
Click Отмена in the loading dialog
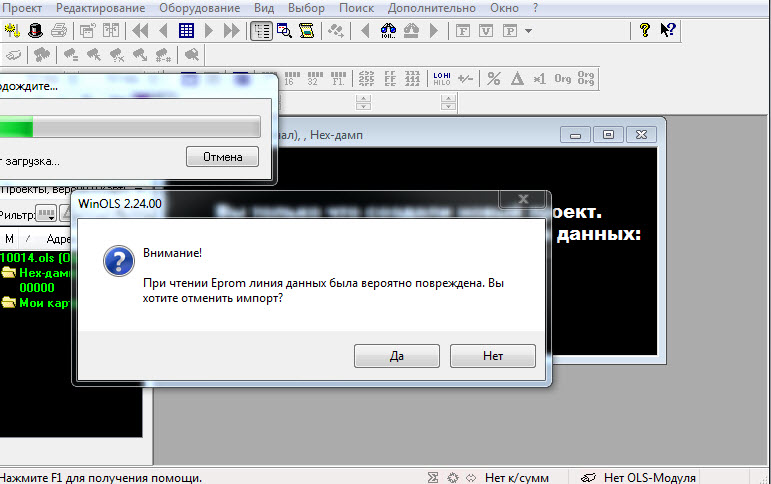point(222,157)
